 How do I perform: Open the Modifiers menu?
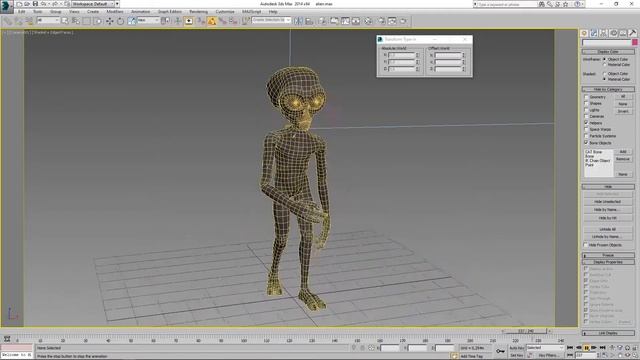(115, 12)
